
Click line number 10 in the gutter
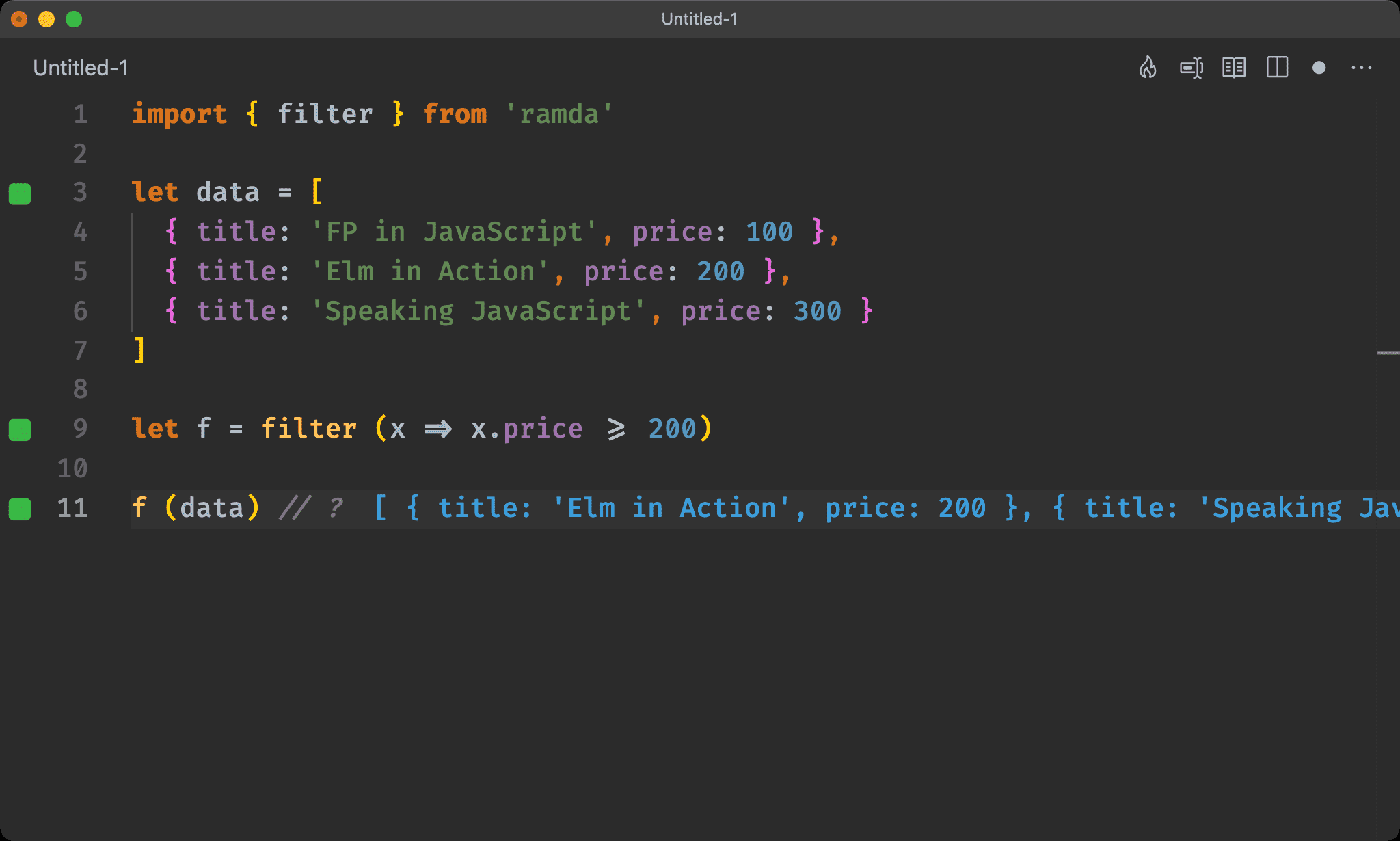(72, 469)
